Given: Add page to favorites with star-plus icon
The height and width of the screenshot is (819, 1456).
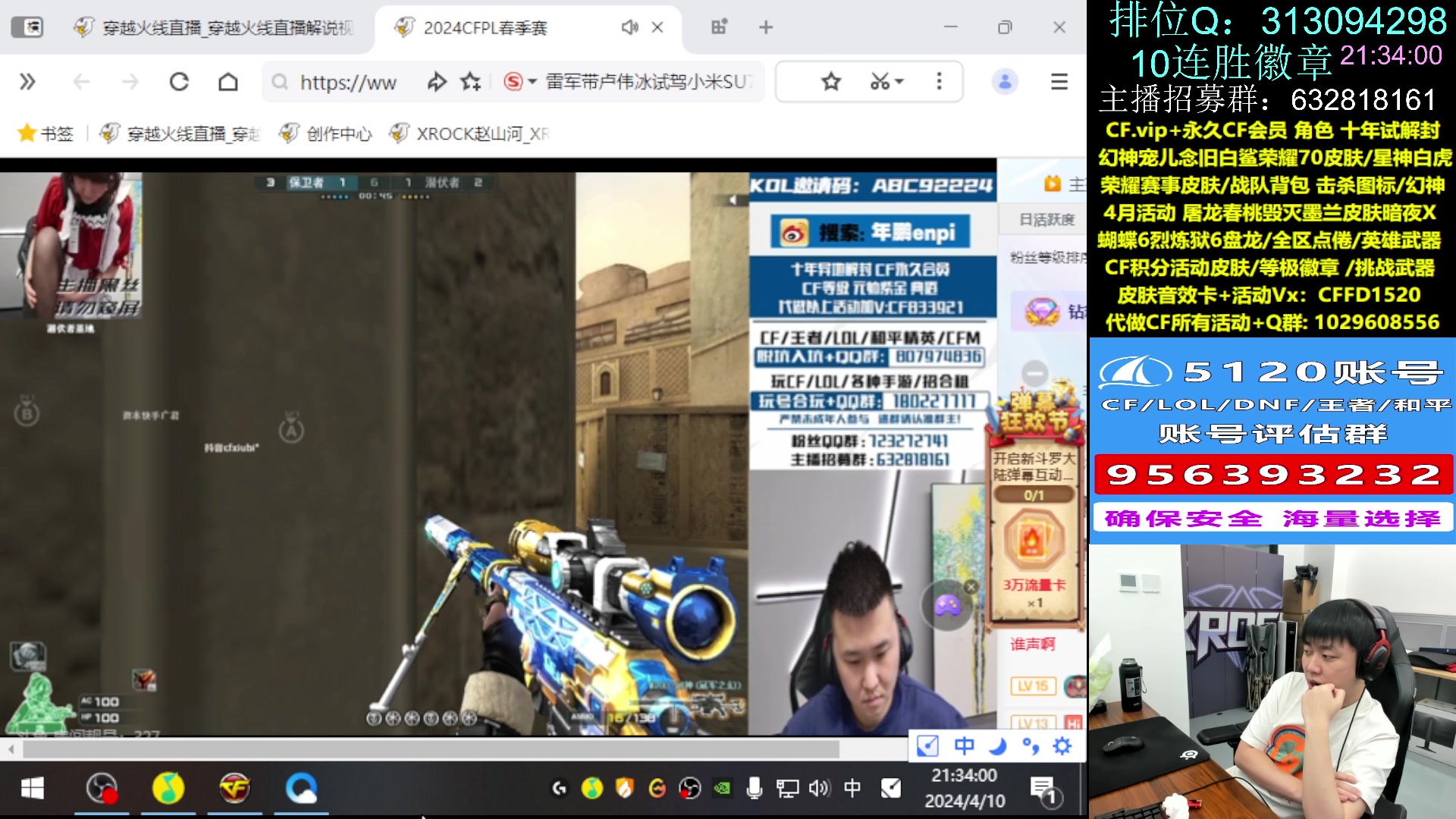Looking at the screenshot, I should pyautogui.click(x=471, y=82).
